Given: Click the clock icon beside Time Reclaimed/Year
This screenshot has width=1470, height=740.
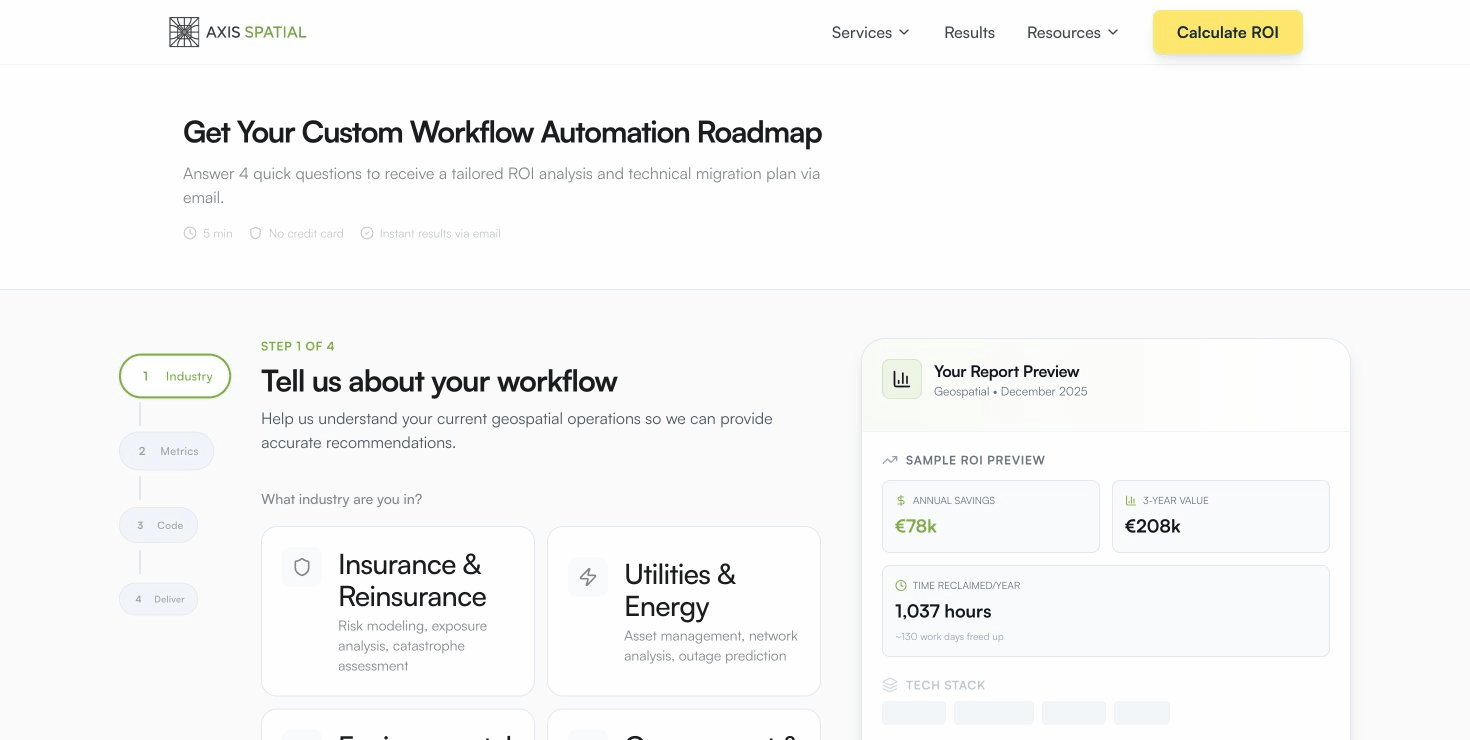Looking at the screenshot, I should tap(901, 585).
